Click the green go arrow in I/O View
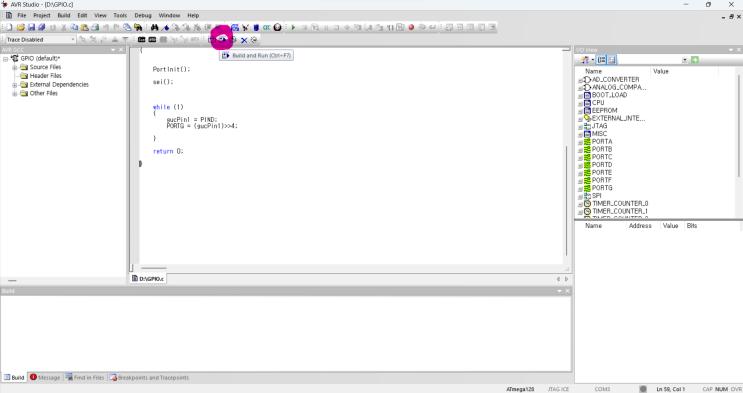The image size is (743, 393). (x=695, y=60)
